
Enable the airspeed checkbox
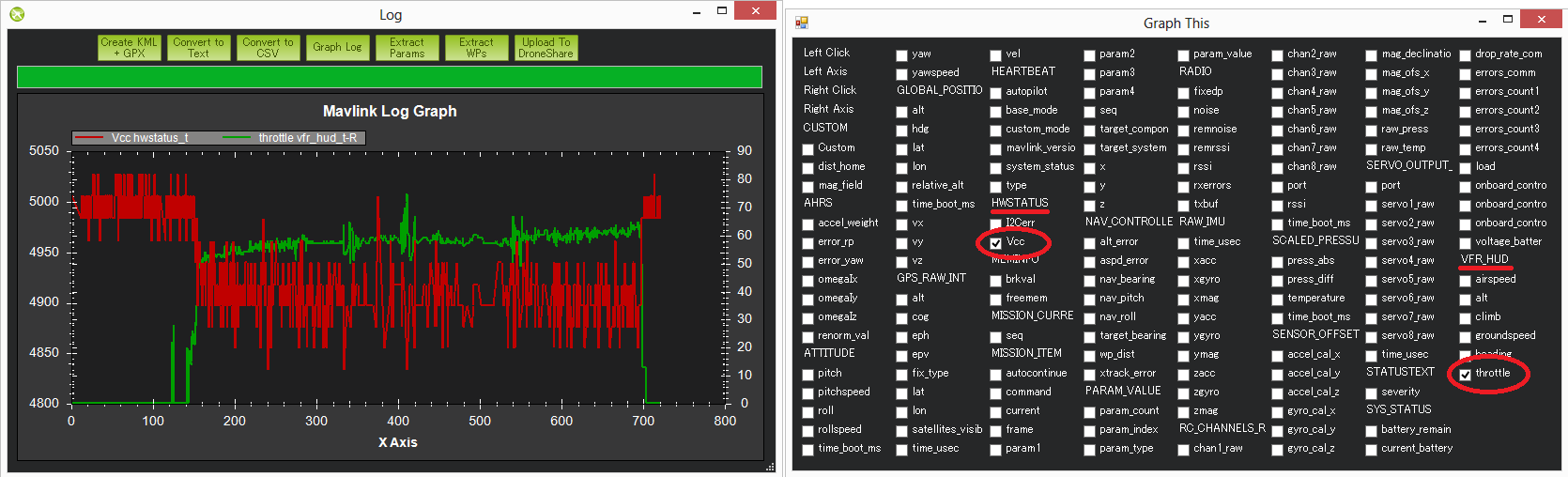point(1466,280)
